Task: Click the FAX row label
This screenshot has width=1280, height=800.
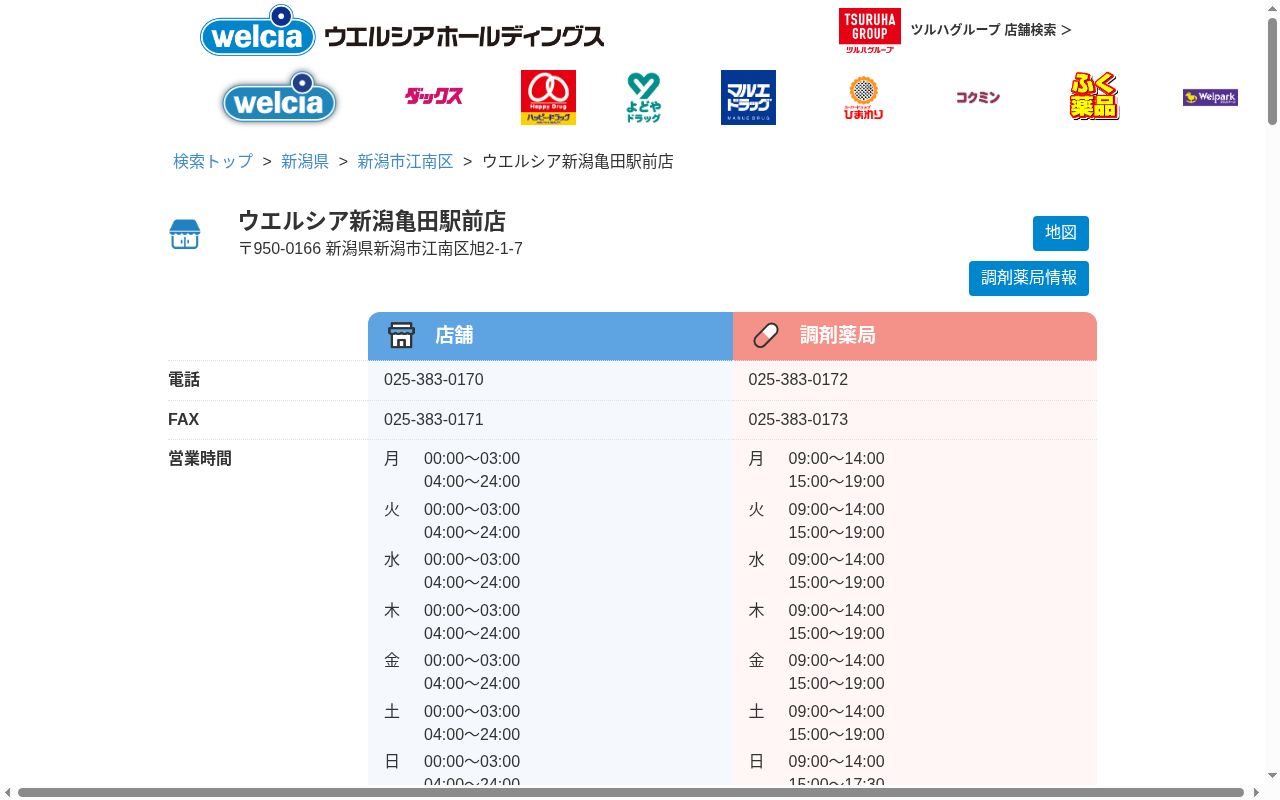Action: pyautogui.click(x=184, y=420)
